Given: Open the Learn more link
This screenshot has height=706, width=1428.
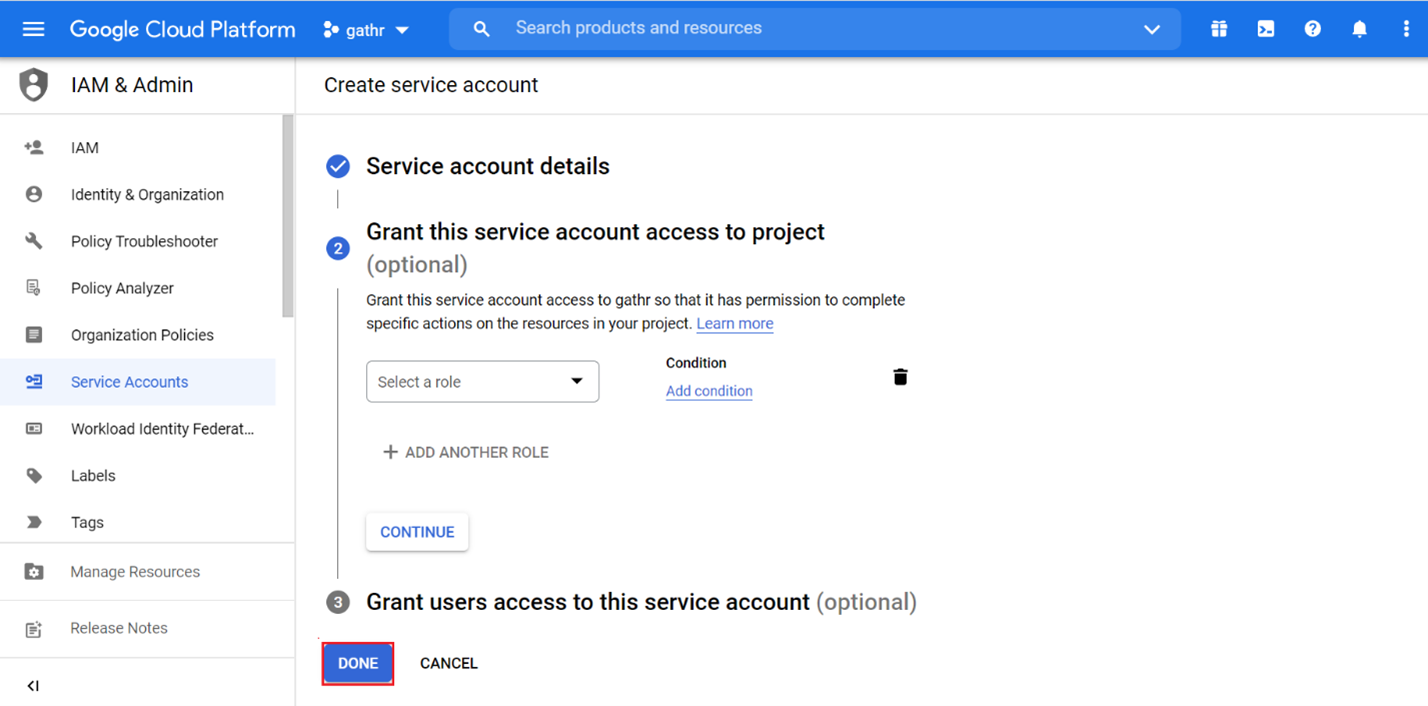Looking at the screenshot, I should [x=734, y=323].
